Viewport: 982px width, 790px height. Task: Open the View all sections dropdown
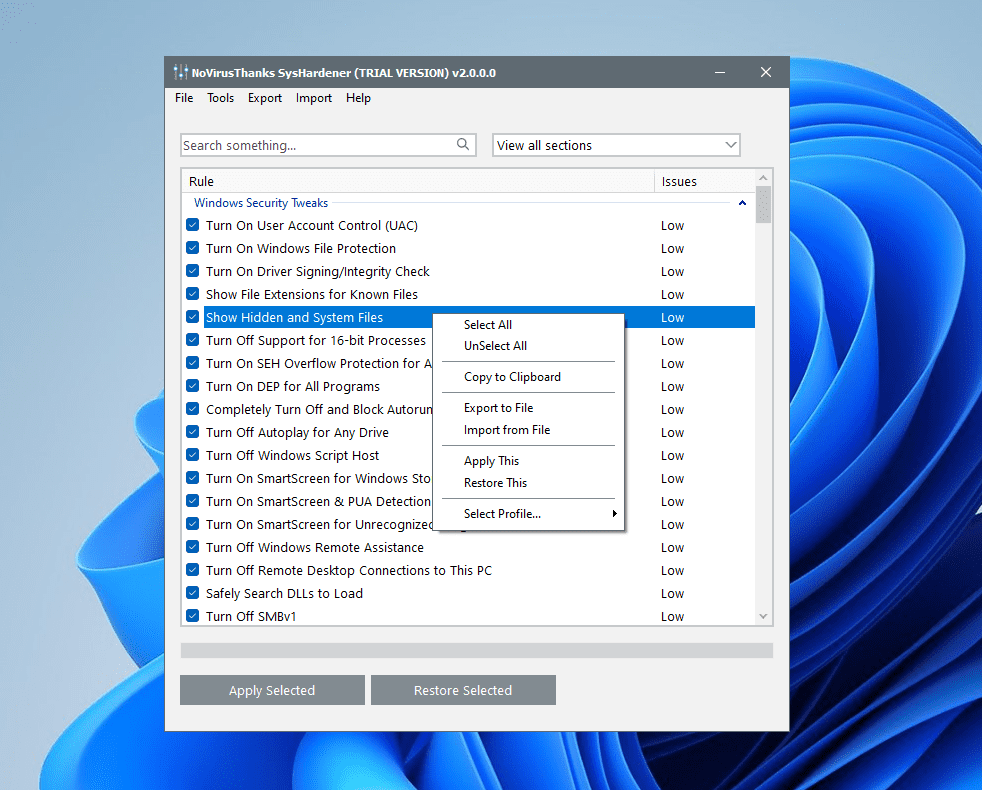coord(616,145)
